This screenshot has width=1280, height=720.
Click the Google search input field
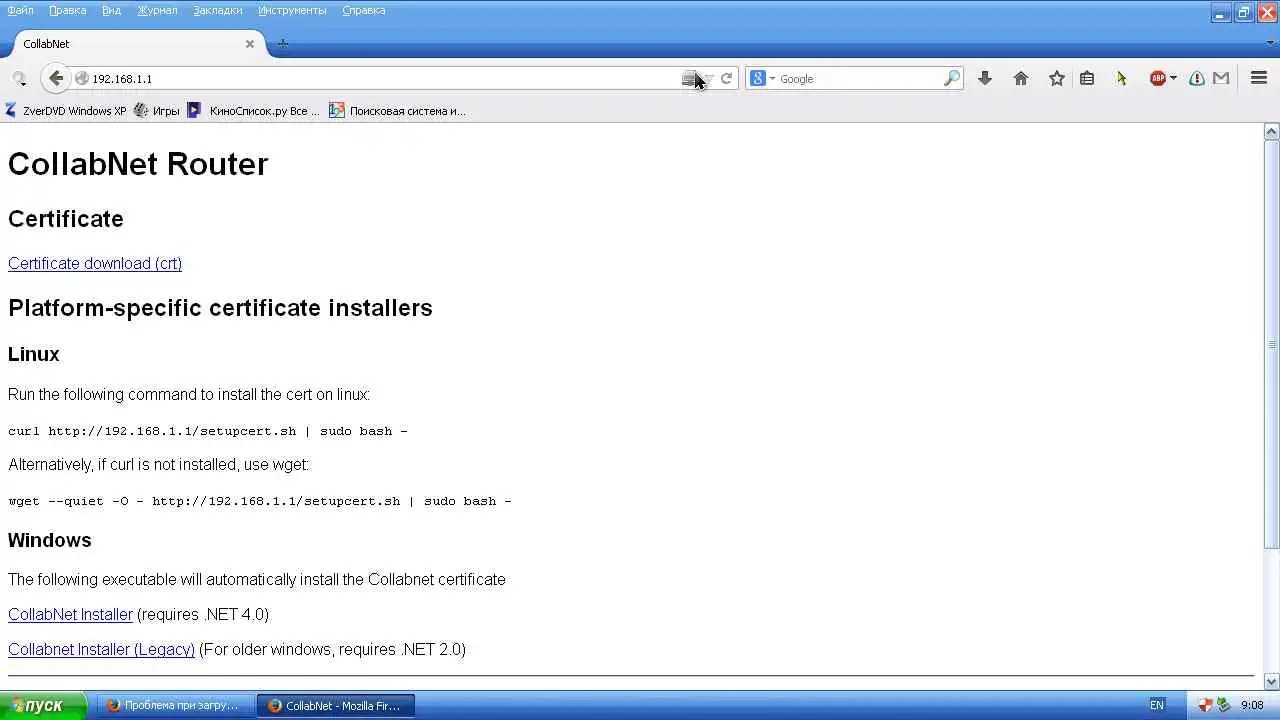tap(859, 78)
